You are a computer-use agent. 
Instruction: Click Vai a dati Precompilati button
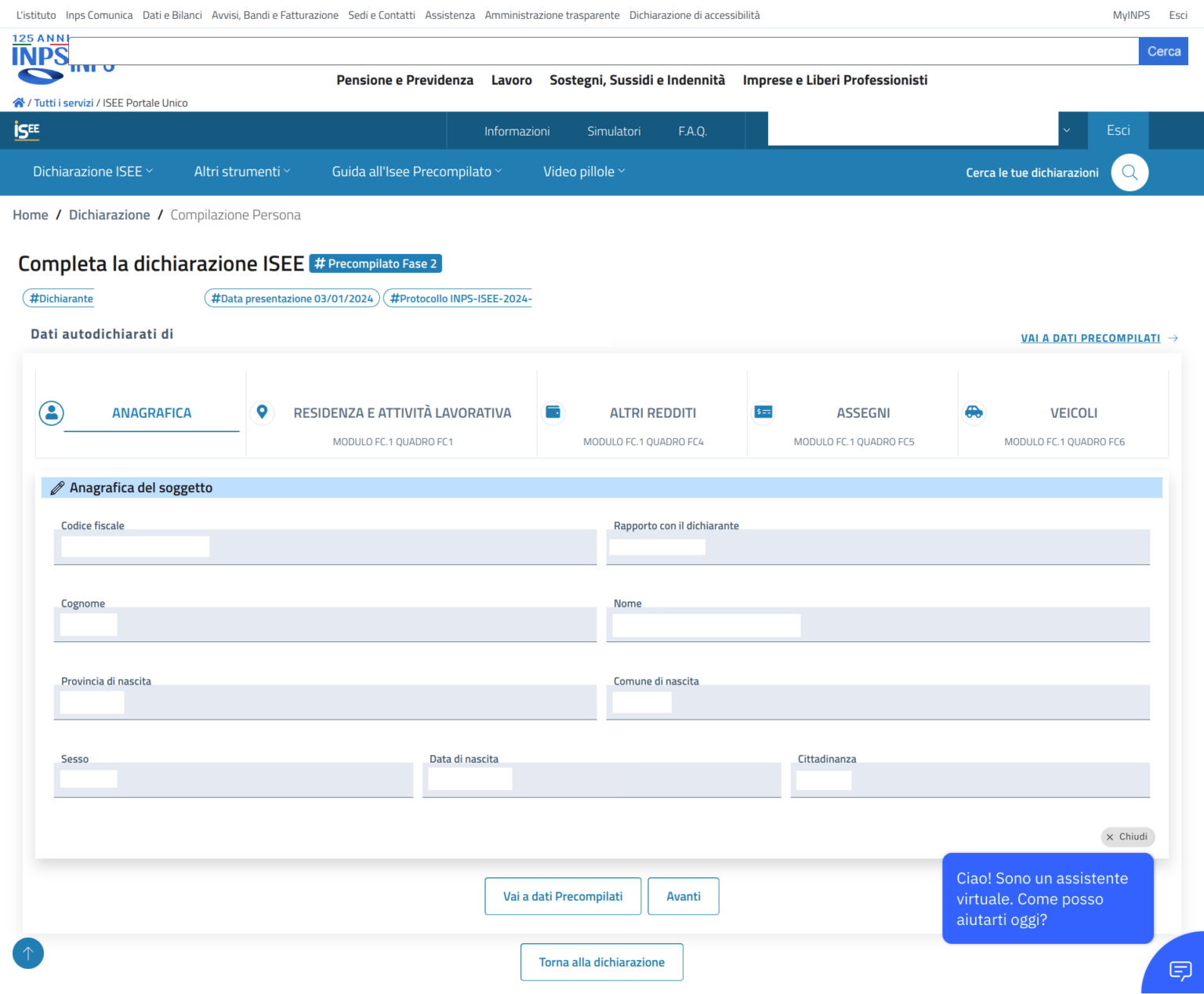point(563,896)
